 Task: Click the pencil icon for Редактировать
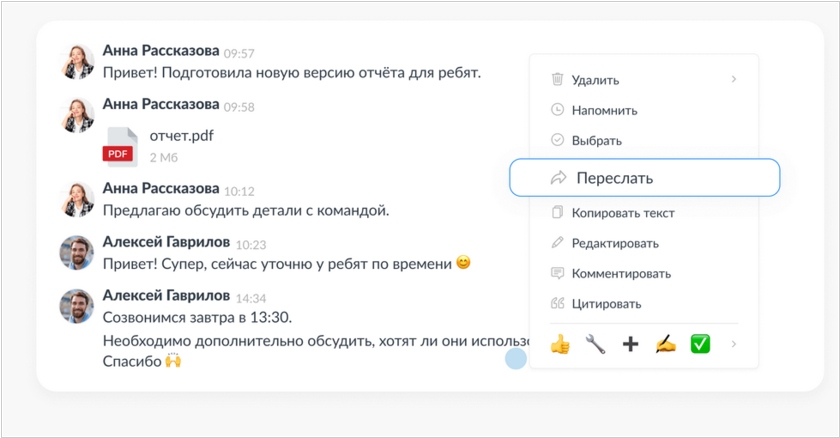click(558, 243)
